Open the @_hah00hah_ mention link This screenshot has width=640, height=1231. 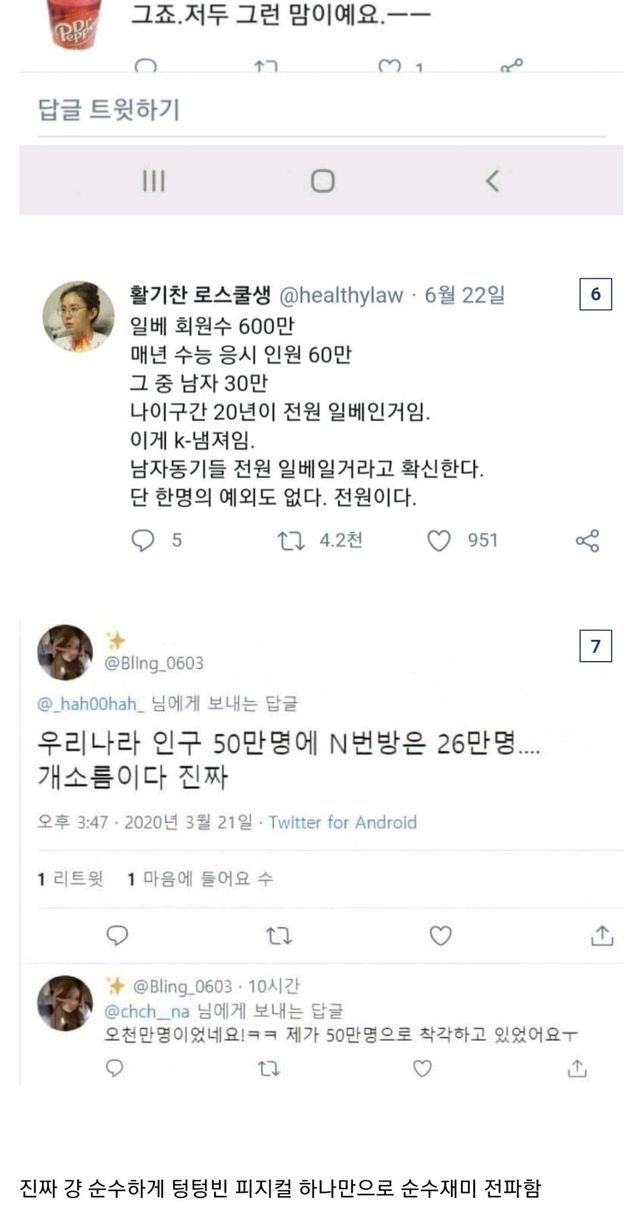point(91,704)
